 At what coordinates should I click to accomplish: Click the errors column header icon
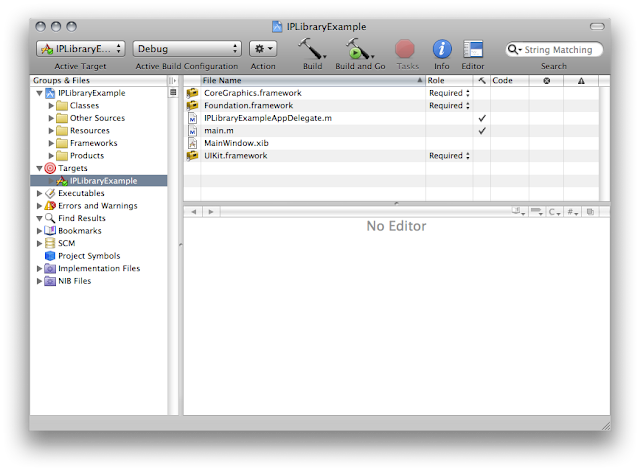pyautogui.click(x=547, y=81)
